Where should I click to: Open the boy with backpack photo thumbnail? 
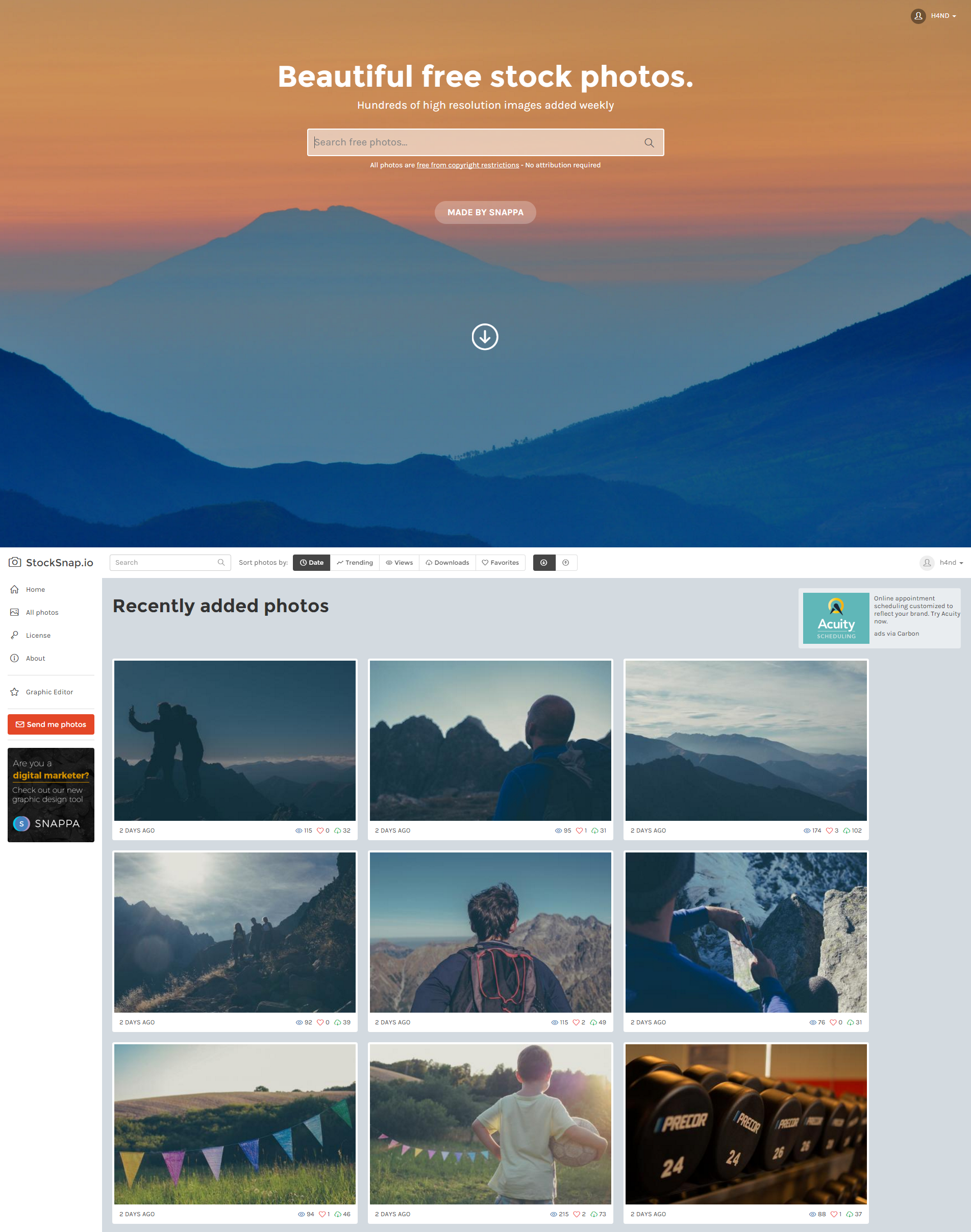[x=490, y=932]
